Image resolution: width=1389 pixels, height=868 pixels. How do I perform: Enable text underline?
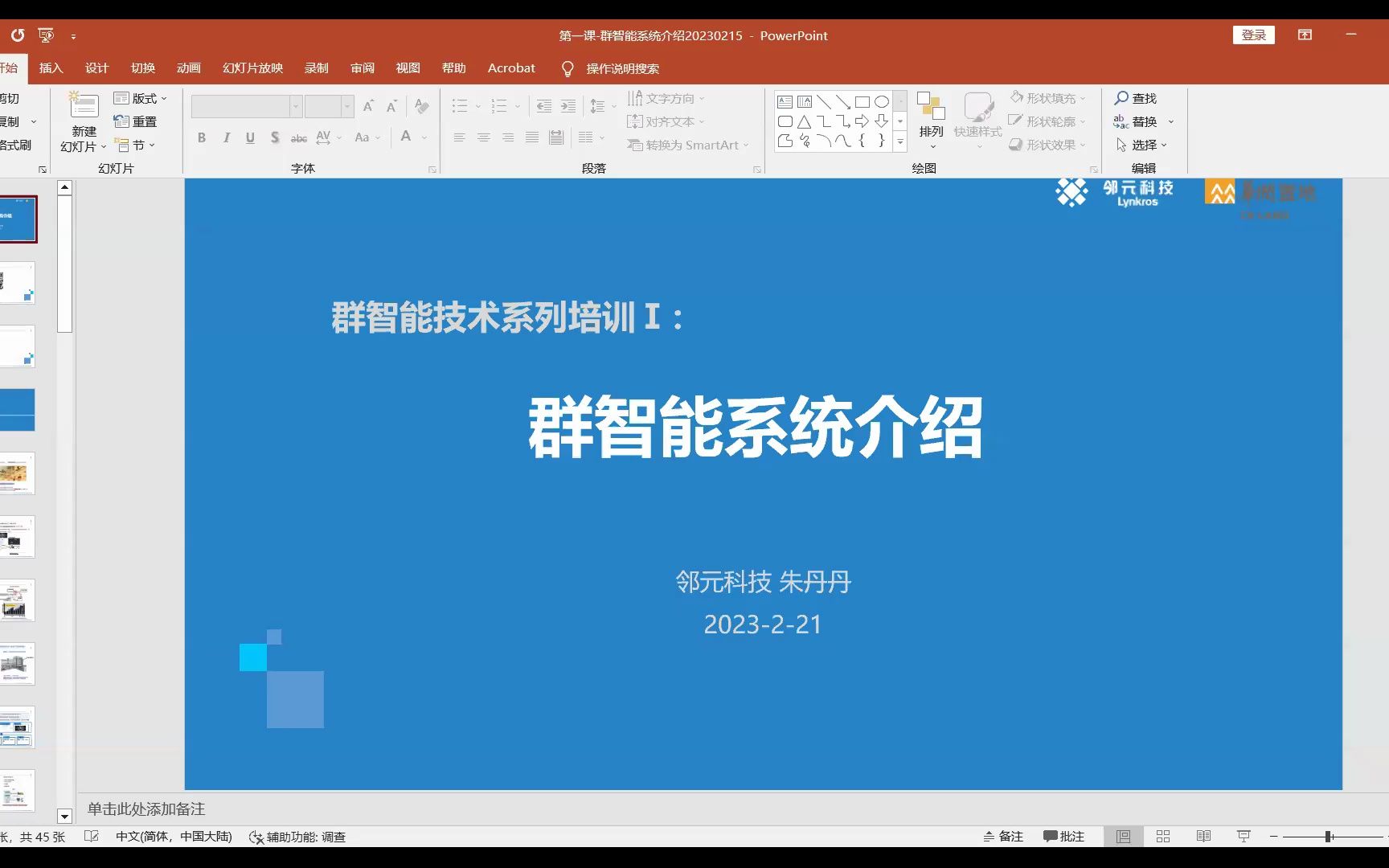tap(250, 137)
